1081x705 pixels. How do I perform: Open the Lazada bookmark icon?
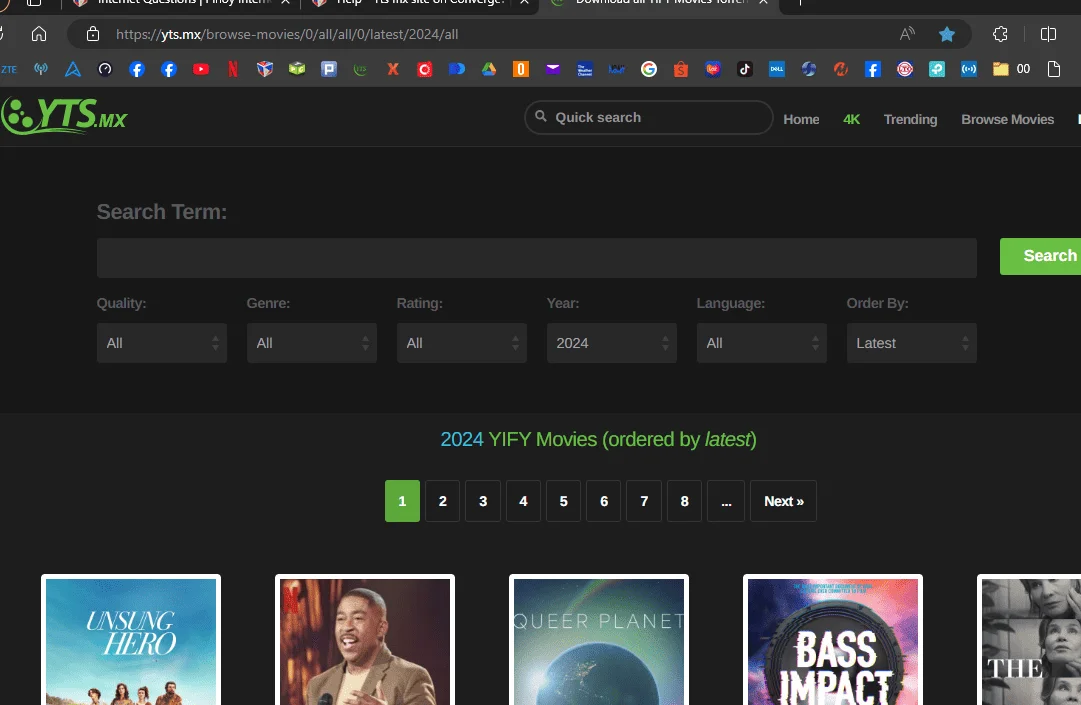[x=713, y=69]
